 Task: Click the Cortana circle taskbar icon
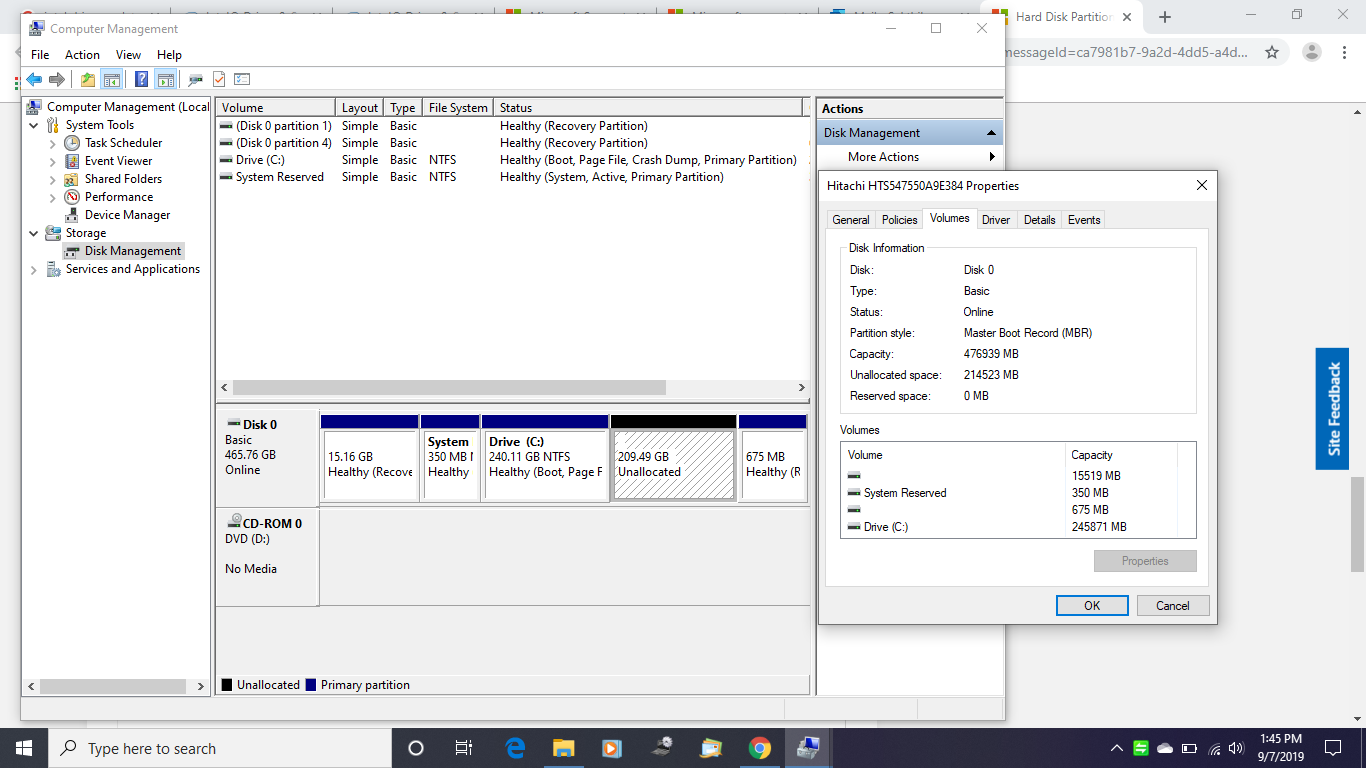(x=416, y=748)
